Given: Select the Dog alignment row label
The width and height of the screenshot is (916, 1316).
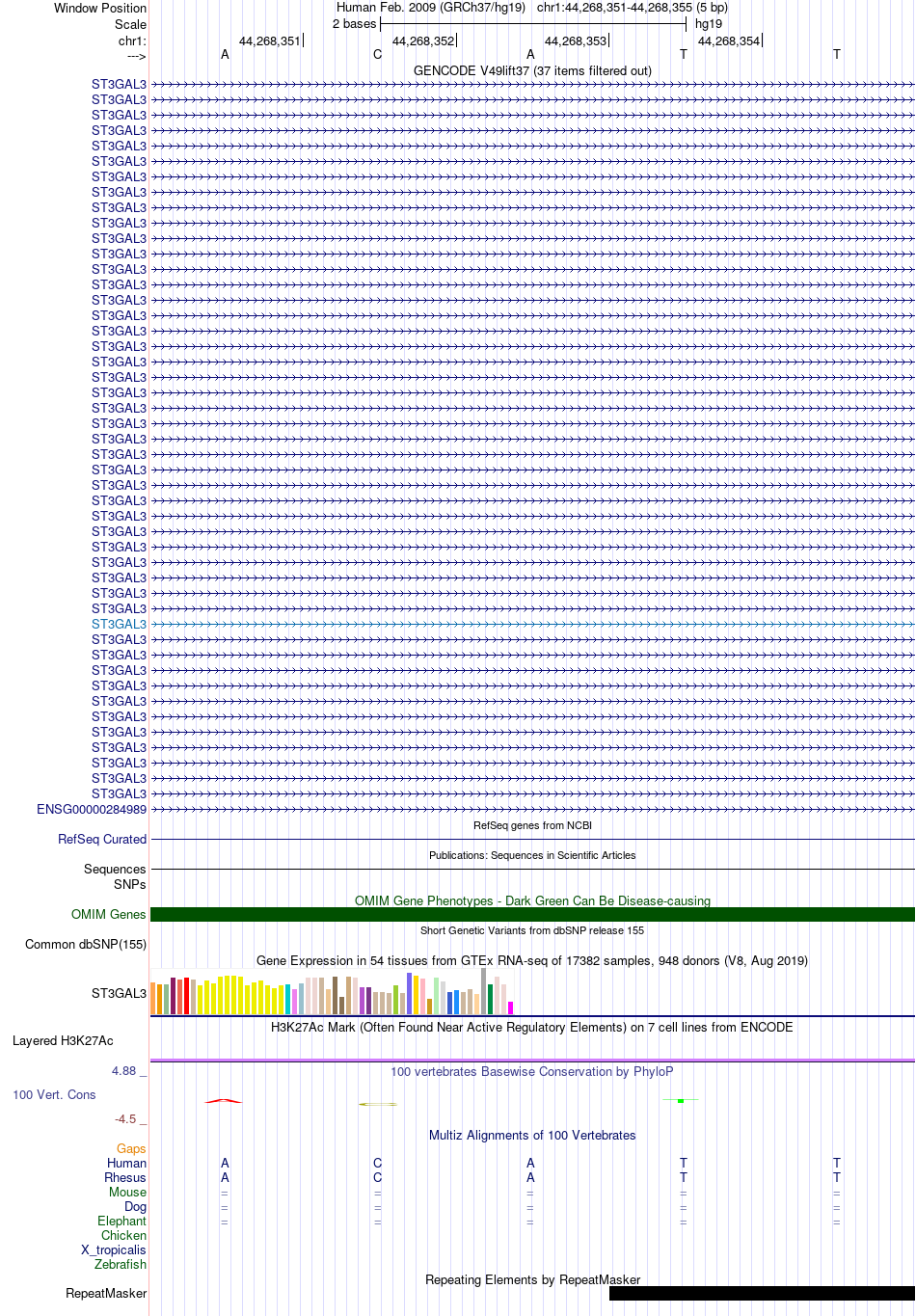Looking at the screenshot, I should point(135,1206).
